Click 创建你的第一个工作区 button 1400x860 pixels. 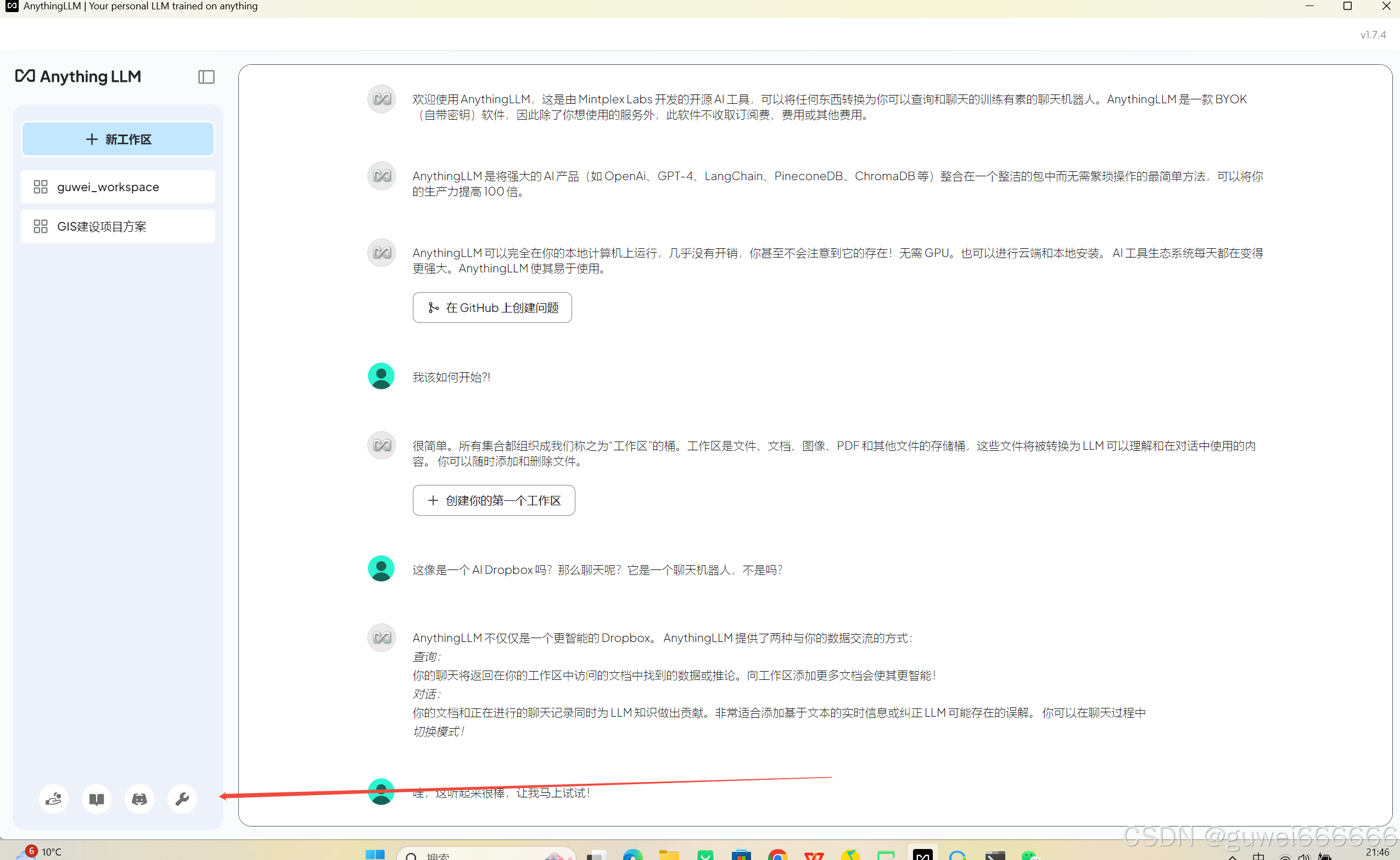(494, 500)
